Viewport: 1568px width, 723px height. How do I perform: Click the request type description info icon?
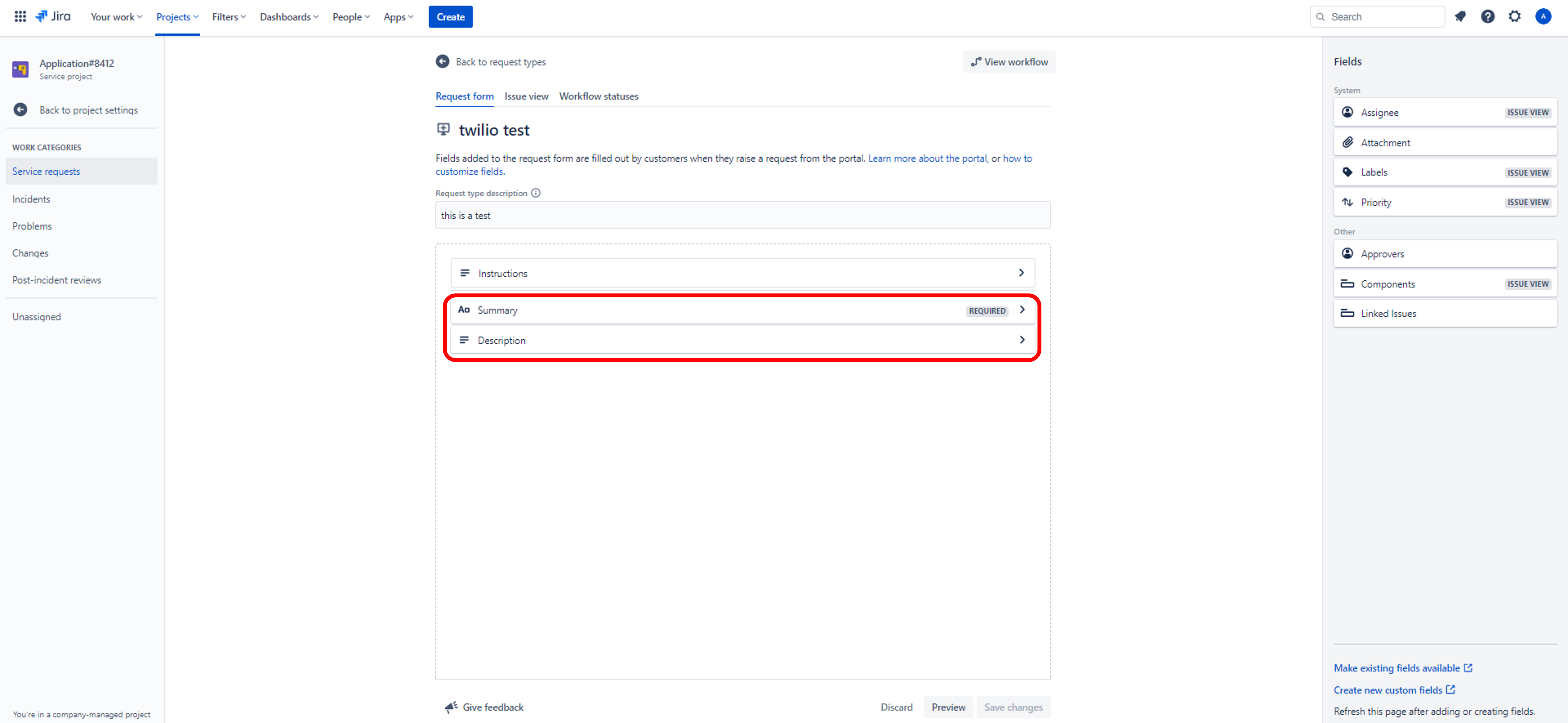pyautogui.click(x=536, y=193)
